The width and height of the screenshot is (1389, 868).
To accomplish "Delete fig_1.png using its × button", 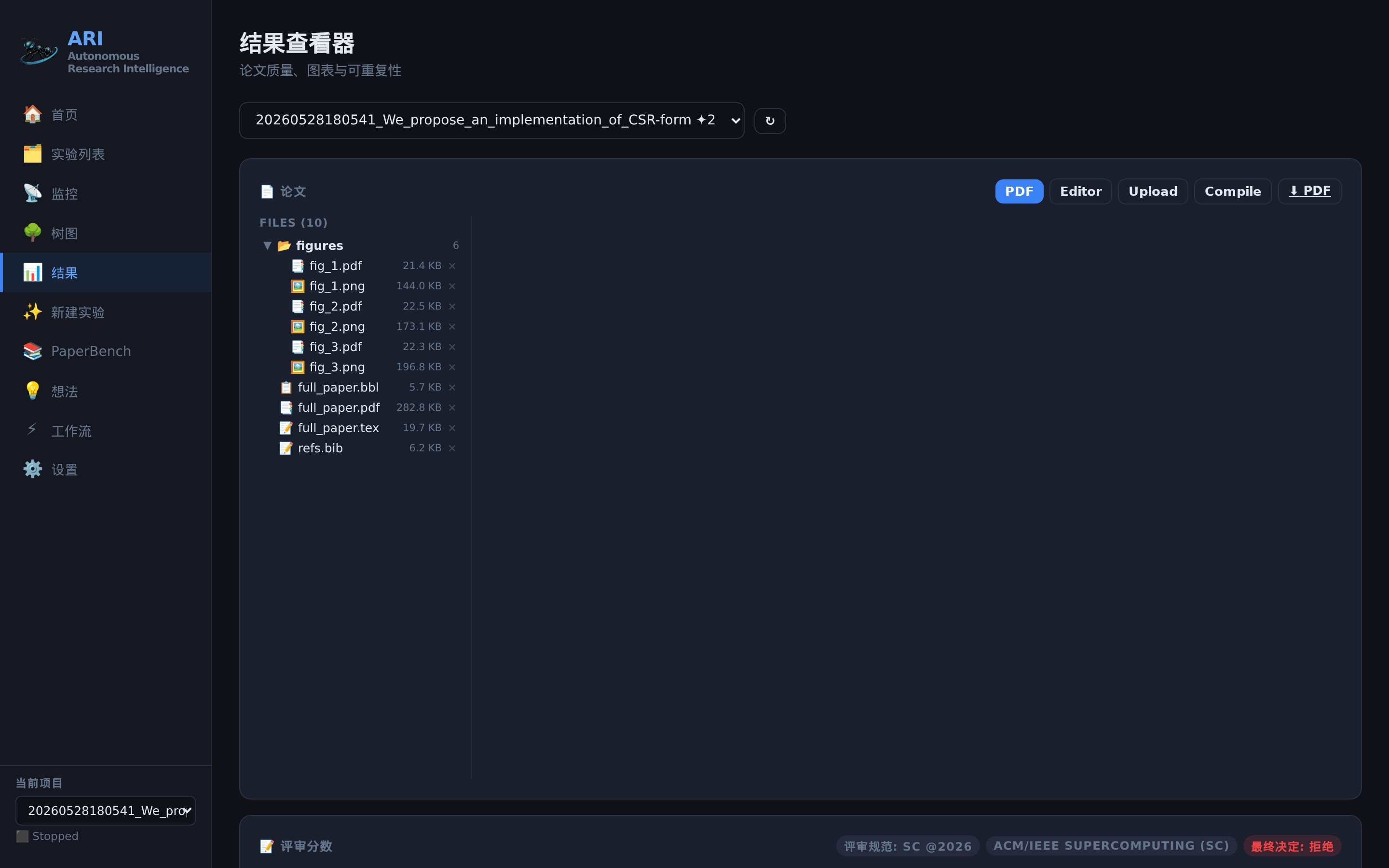I will coord(452,286).
